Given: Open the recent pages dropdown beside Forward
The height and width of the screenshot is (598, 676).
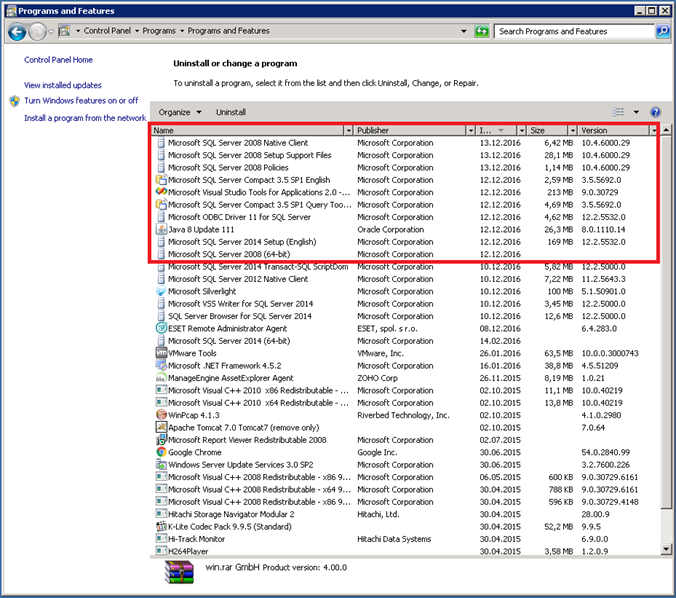Looking at the screenshot, I should coord(51,31).
